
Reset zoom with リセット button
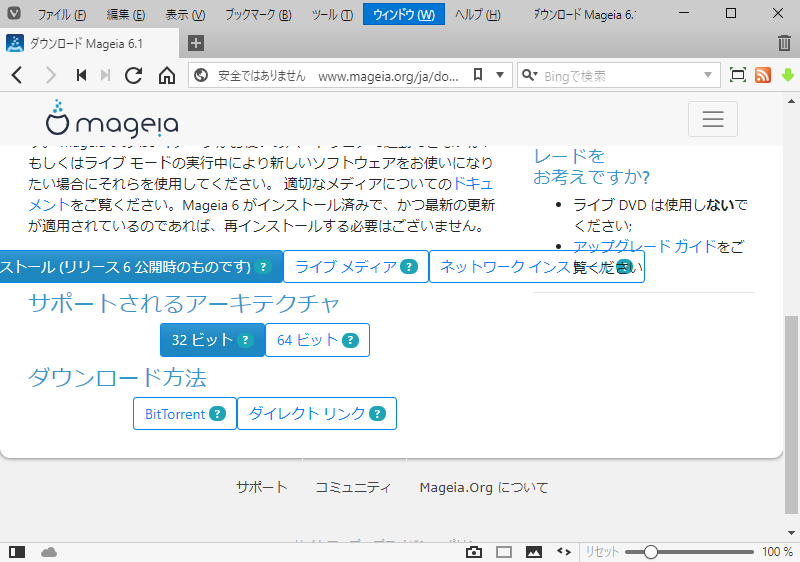click(602, 552)
